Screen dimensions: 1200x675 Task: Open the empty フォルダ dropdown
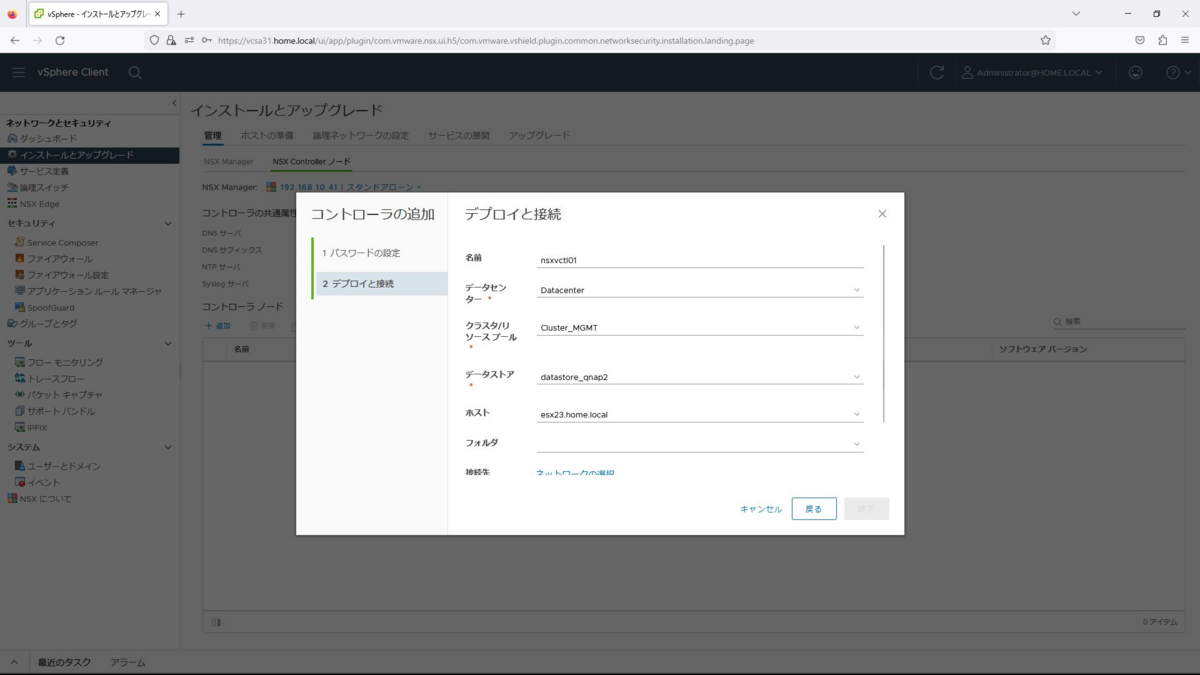coord(700,444)
